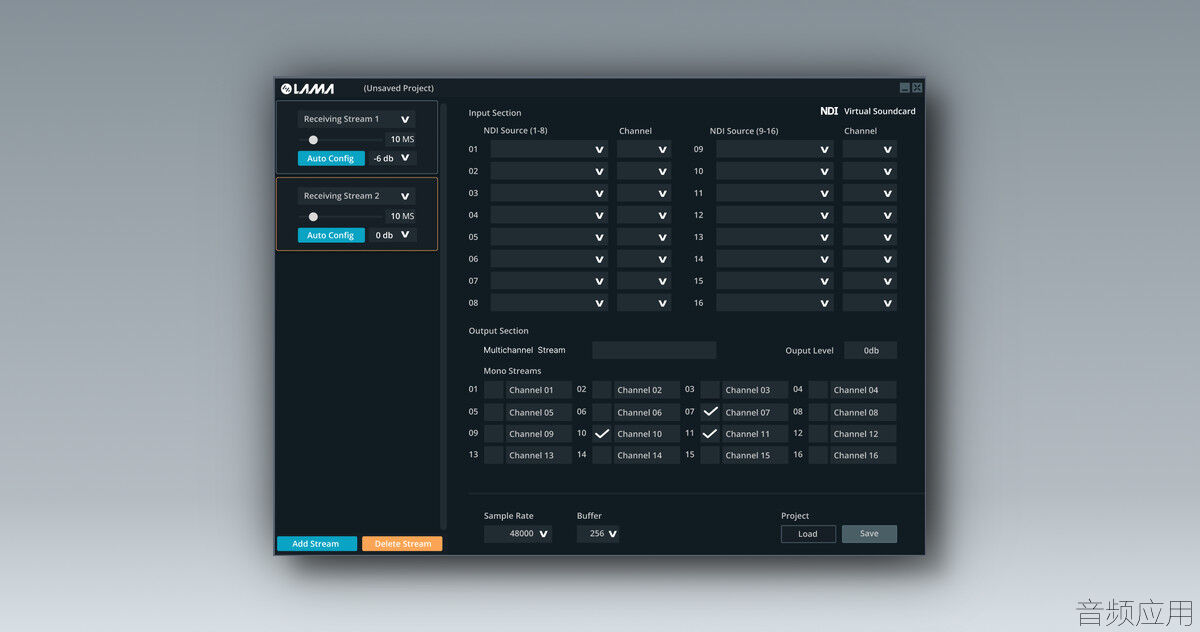This screenshot has width=1200, height=632.
Task: Click Auto Config for Receiving Stream 1
Action: click(331, 158)
